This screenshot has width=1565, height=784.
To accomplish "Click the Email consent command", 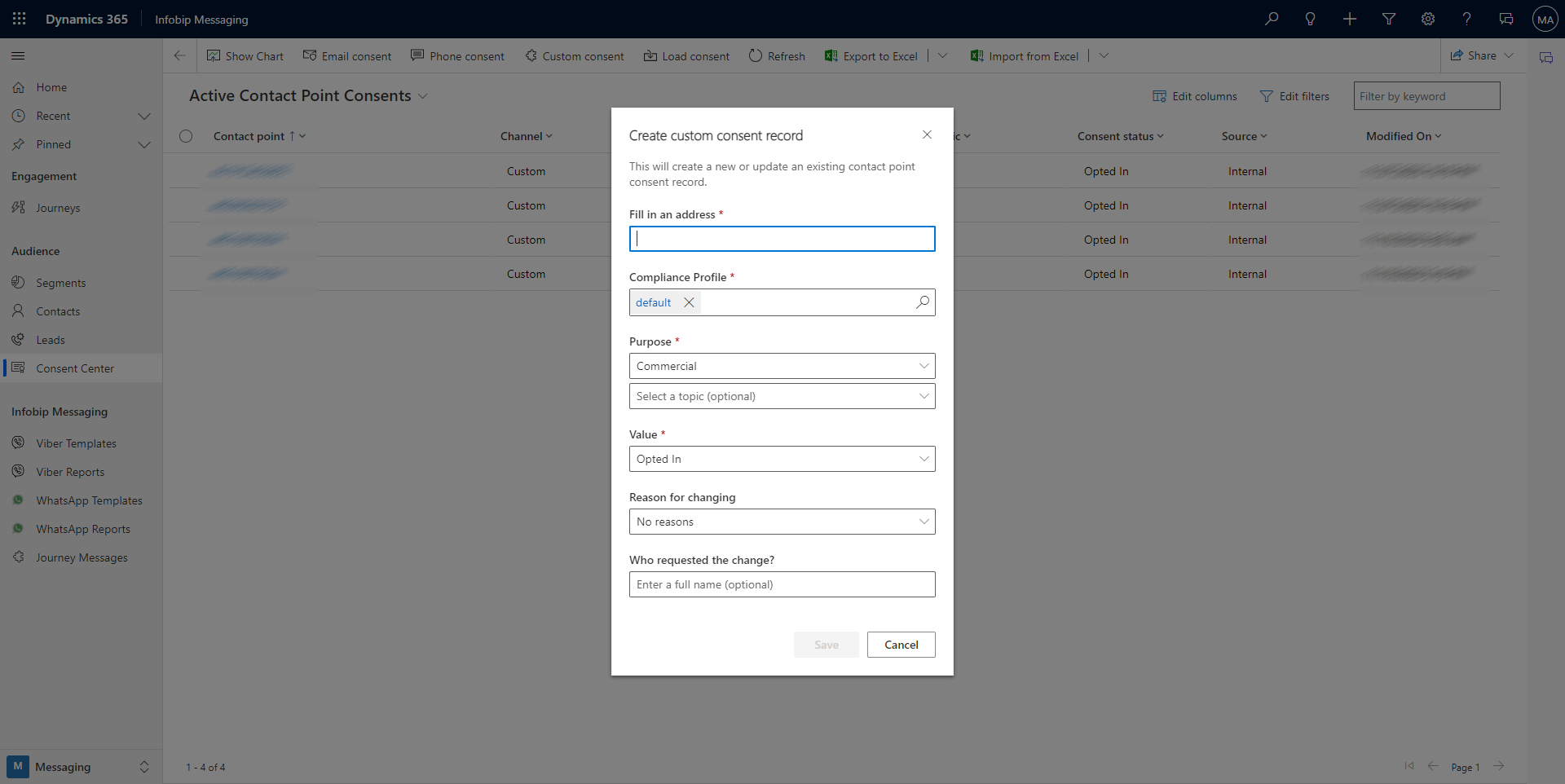I will tap(347, 56).
